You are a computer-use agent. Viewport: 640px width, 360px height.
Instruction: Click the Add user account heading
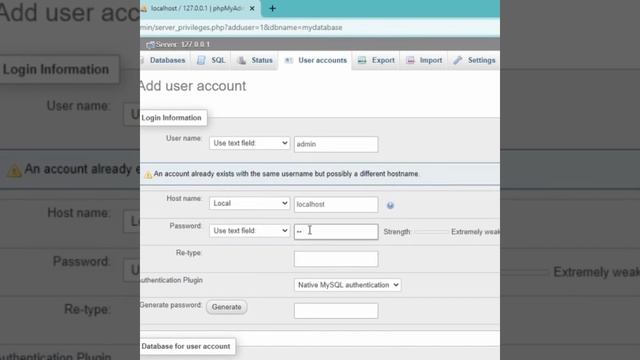coord(193,86)
